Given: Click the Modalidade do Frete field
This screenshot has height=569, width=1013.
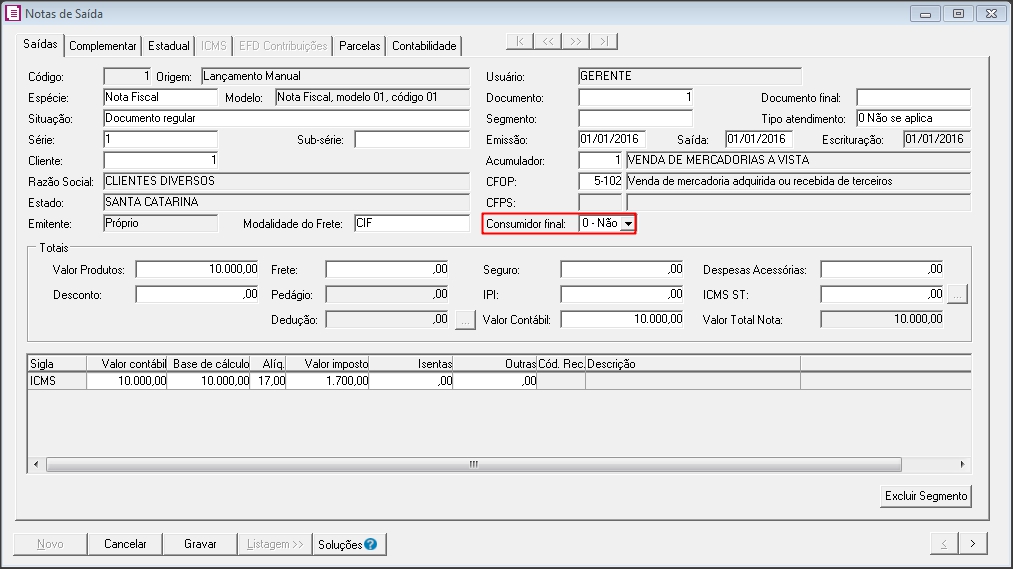Looking at the screenshot, I should pyautogui.click(x=411, y=224).
